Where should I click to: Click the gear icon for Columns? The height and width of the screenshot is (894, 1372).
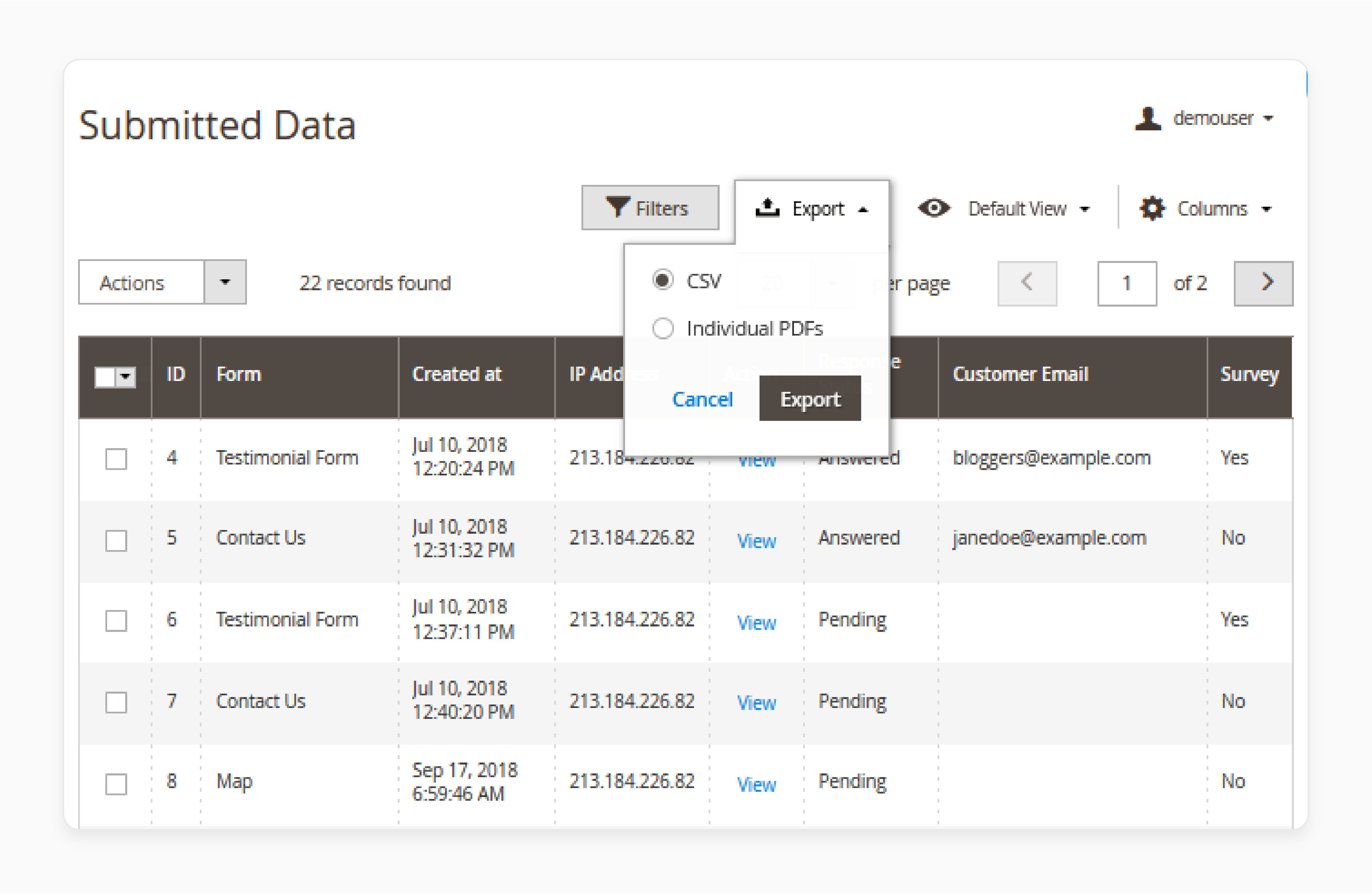coord(1152,208)
